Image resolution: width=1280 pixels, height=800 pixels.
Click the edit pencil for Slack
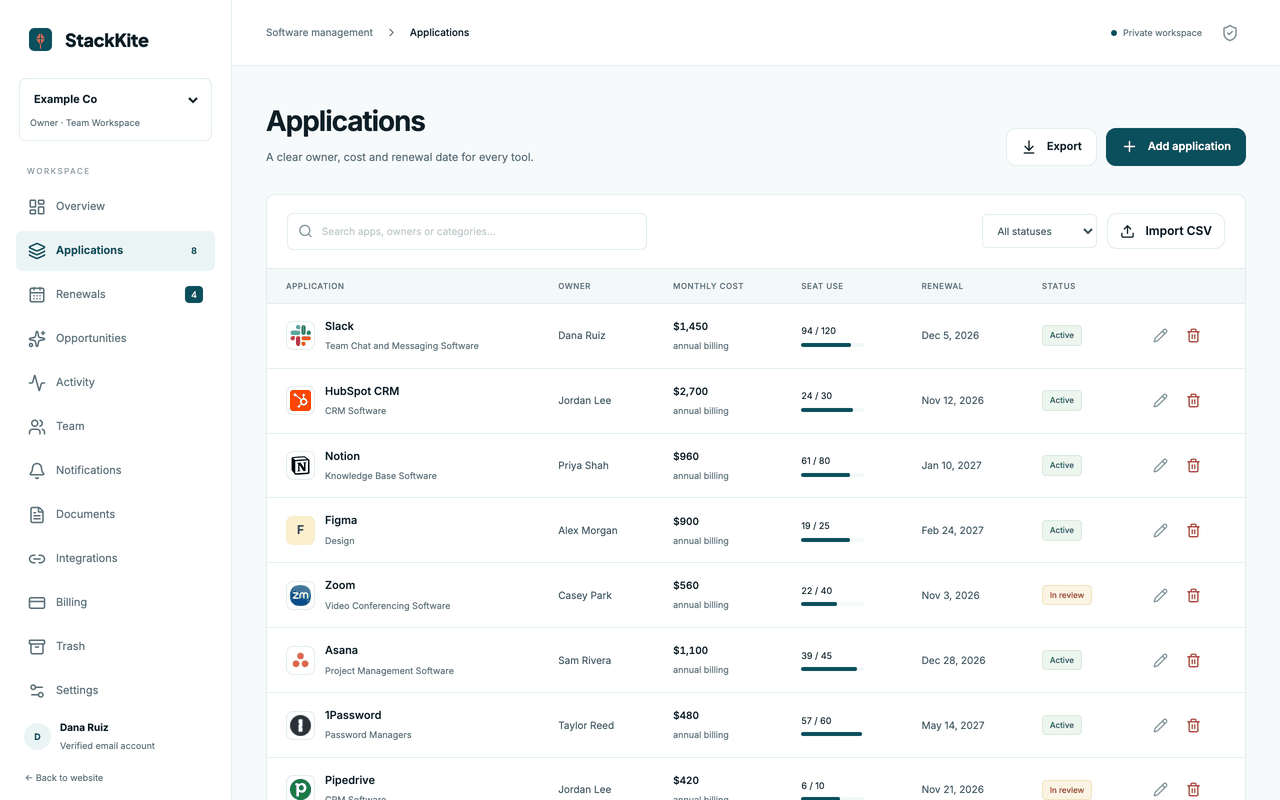click(1160, 336)
